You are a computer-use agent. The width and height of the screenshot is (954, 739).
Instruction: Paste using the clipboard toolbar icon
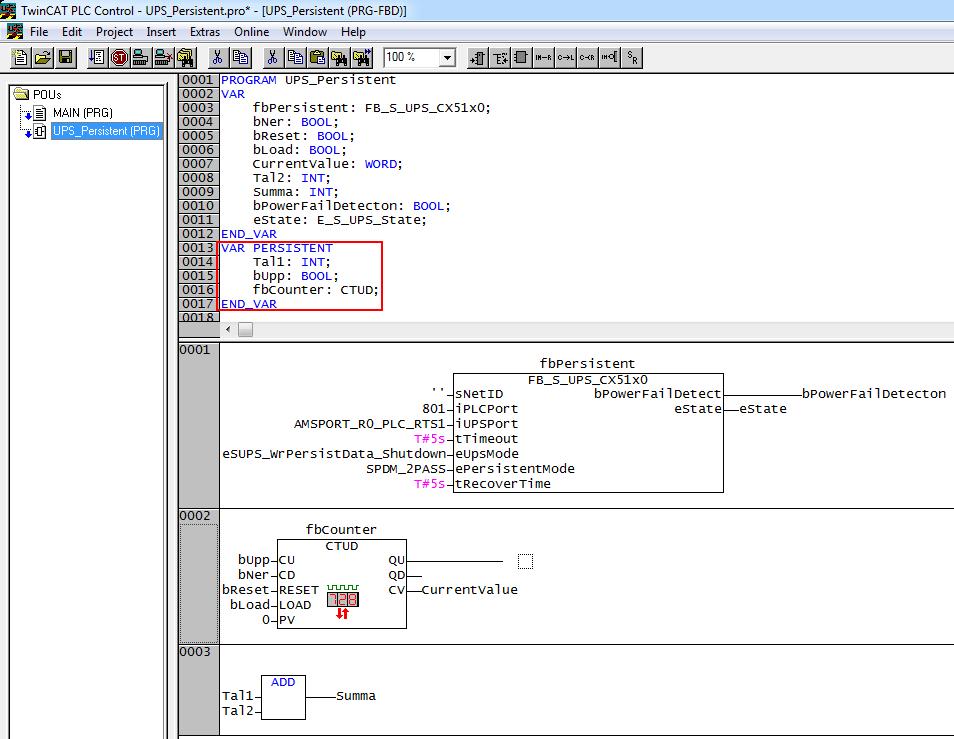click(x=318, y=58)
